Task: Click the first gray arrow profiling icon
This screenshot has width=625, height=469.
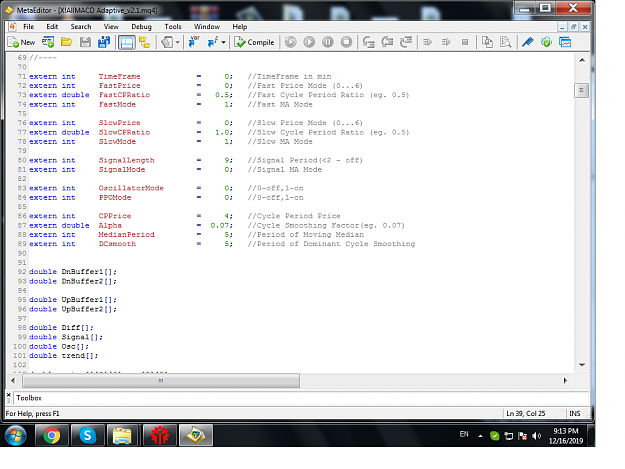Action: (428, 42)
